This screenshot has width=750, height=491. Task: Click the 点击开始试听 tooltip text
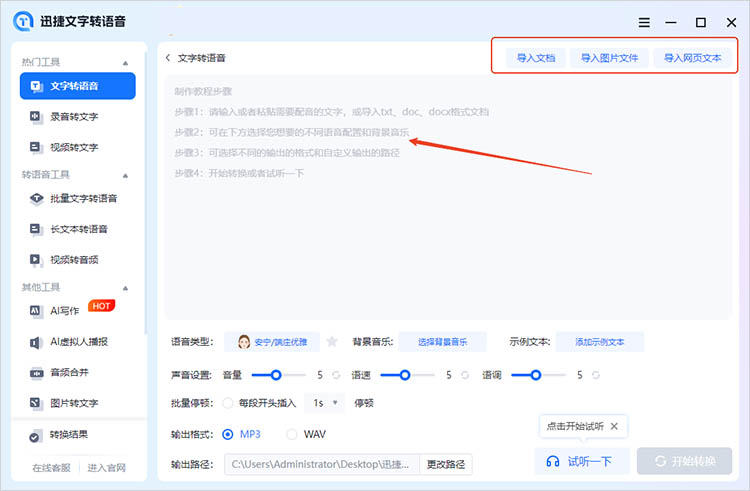(x=575, y=426)
